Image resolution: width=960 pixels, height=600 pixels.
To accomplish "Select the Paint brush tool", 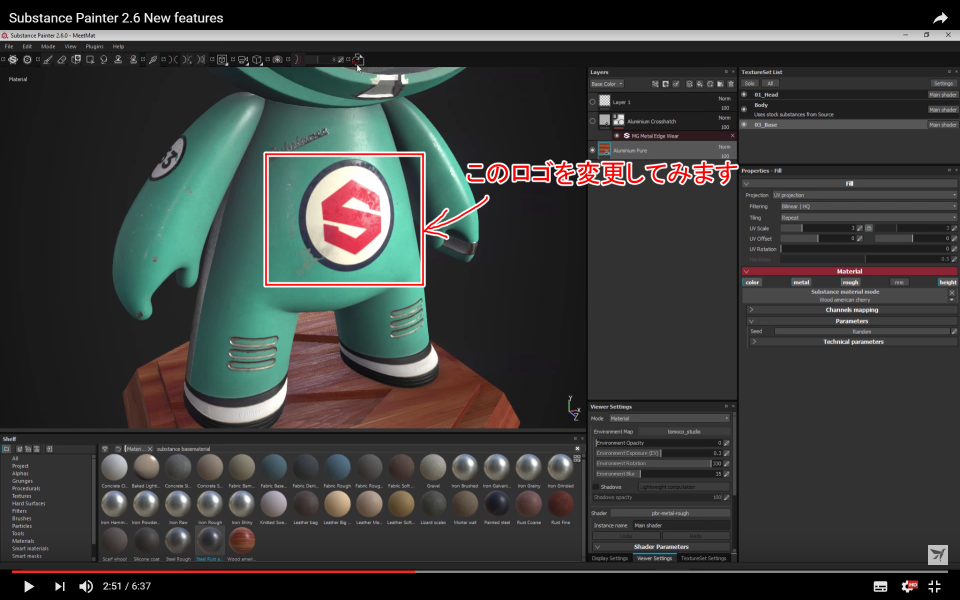I will pyautogui.click(x=48, y=59).
